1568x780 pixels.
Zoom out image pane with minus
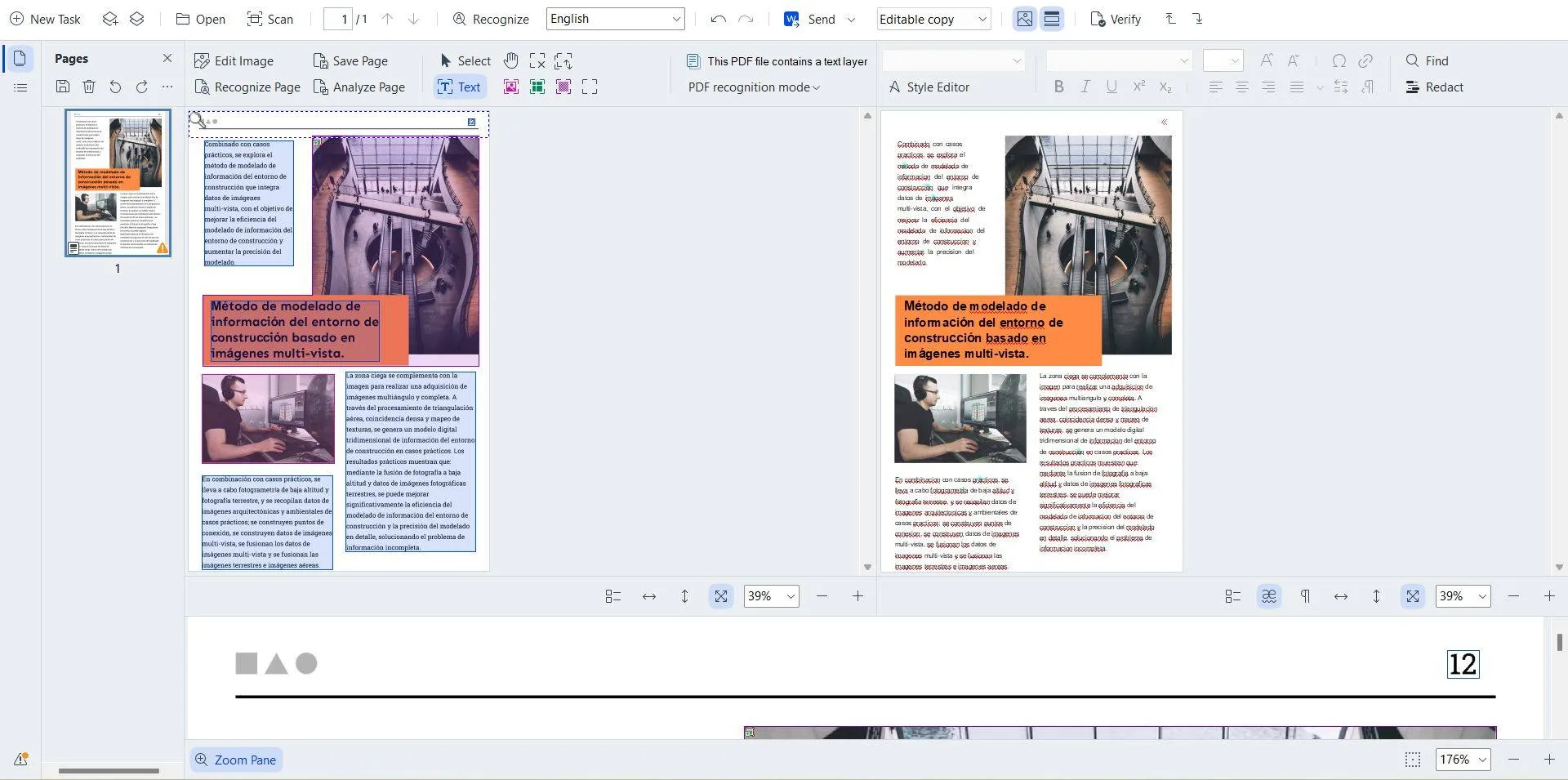[x=822, y=596]
